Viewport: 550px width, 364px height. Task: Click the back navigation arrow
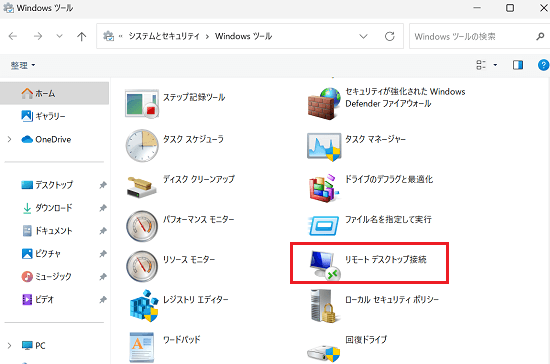(13, 36)
